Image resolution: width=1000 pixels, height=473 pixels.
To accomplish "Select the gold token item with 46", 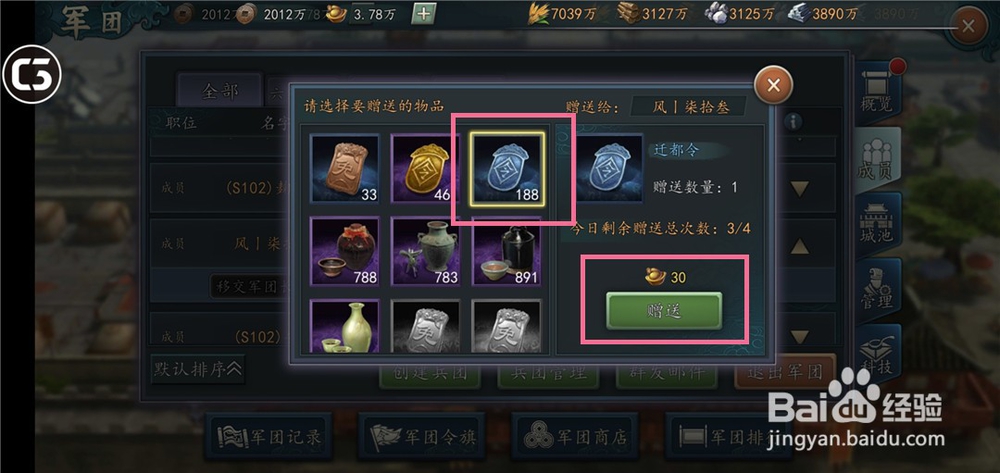I will [x=425, y=169].
